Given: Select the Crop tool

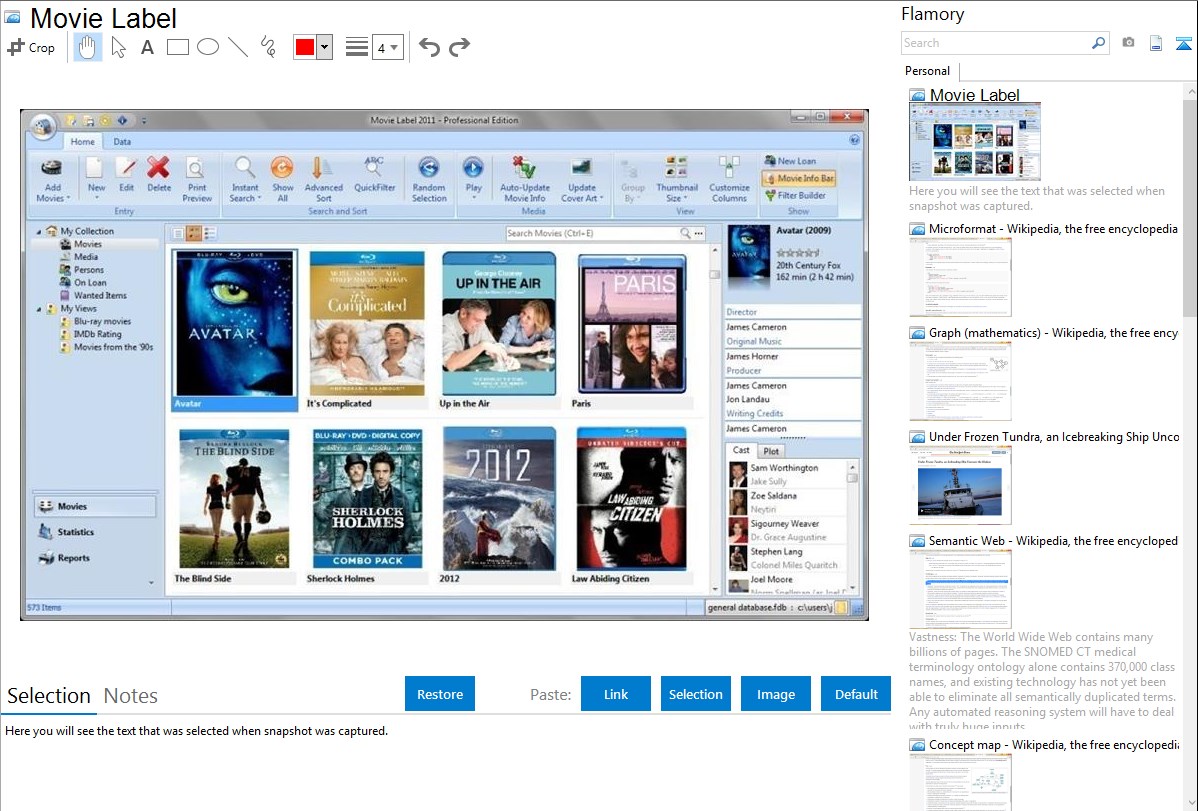Looking at the screenshot, I should (31, 47).
